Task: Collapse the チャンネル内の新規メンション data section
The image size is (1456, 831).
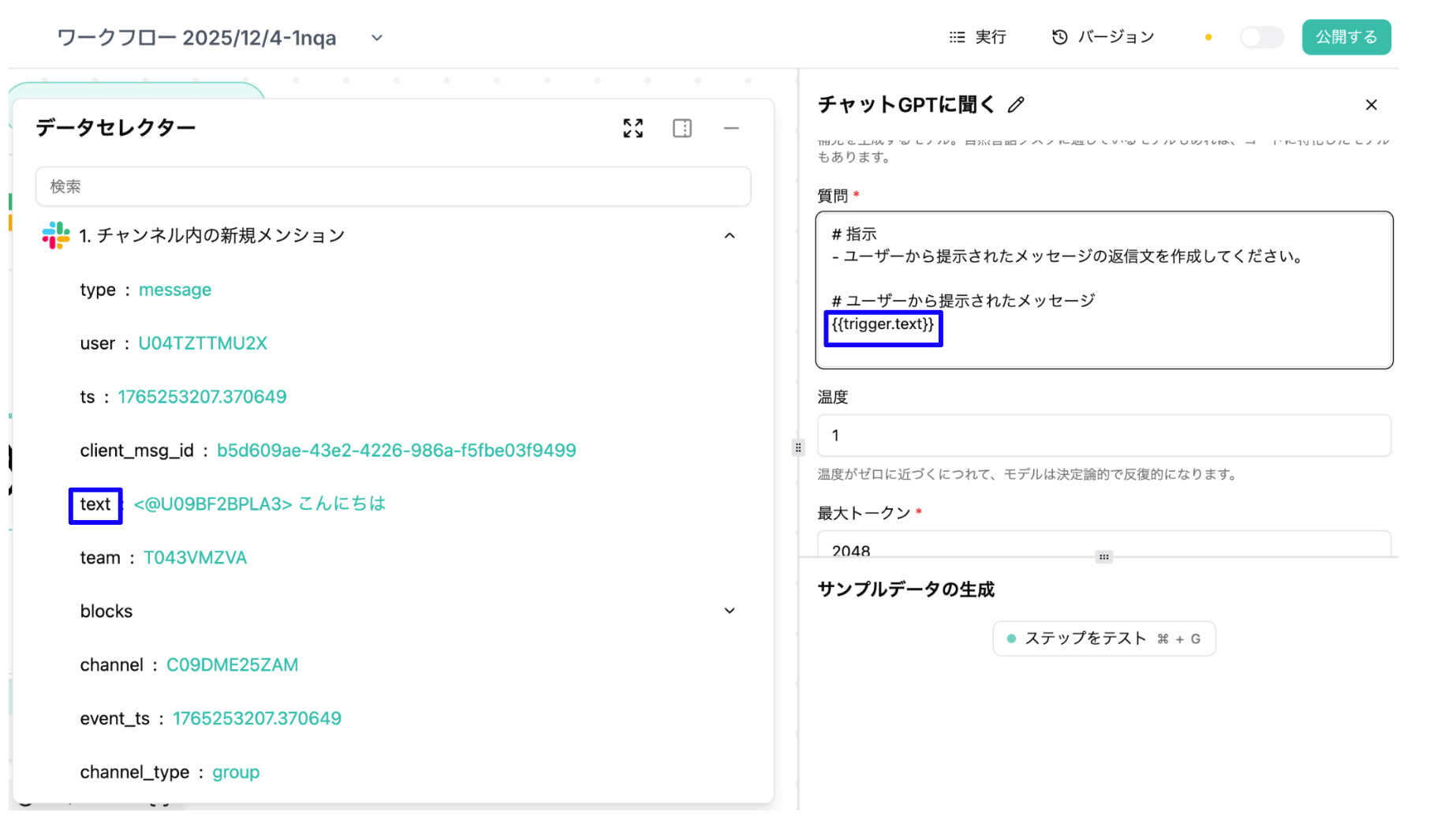Action: (x=730, y=234)
